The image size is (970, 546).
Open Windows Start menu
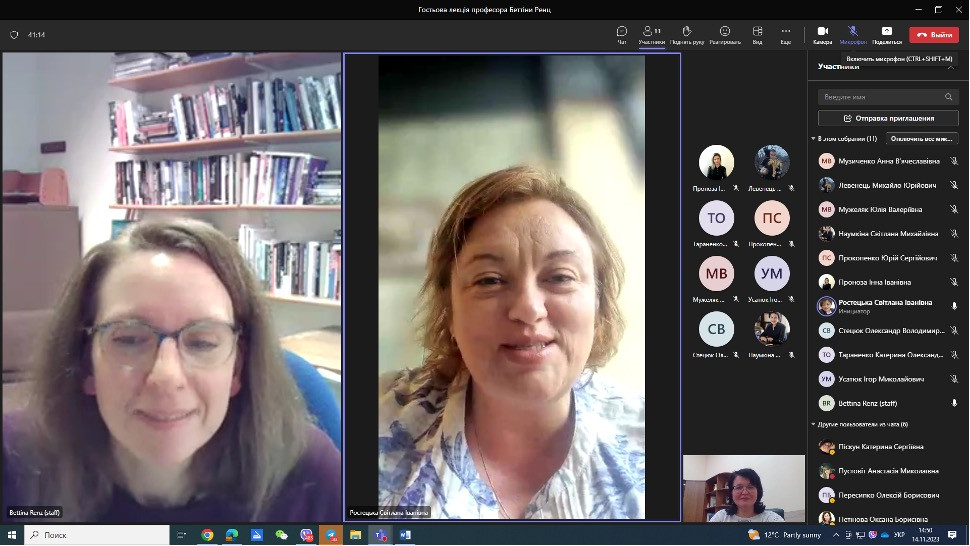[x=11, y=535]
